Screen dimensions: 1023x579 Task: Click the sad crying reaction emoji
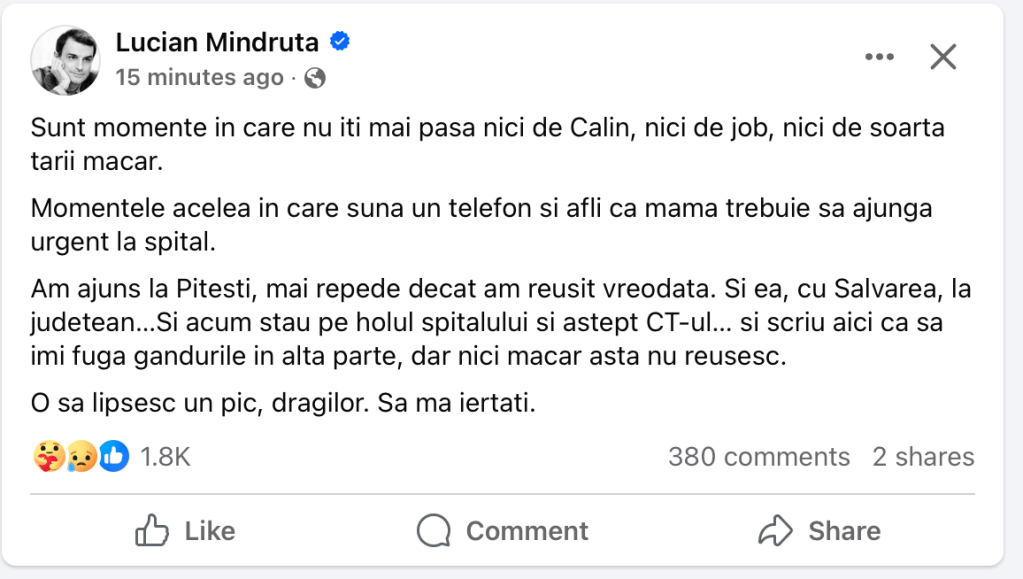[80, 457]
